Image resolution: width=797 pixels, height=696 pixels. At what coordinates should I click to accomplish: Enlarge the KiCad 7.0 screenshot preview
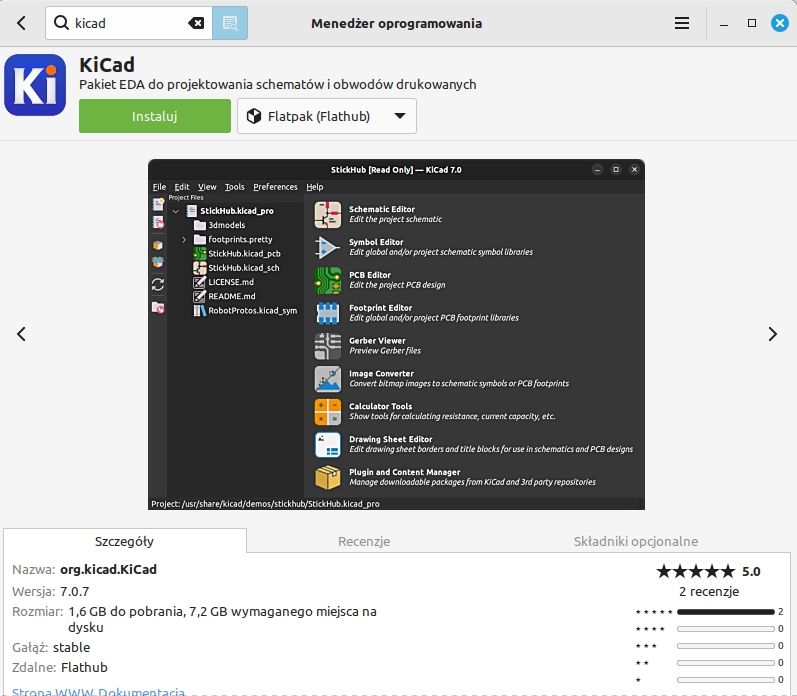pyautogui.click(x=396, y=335)
